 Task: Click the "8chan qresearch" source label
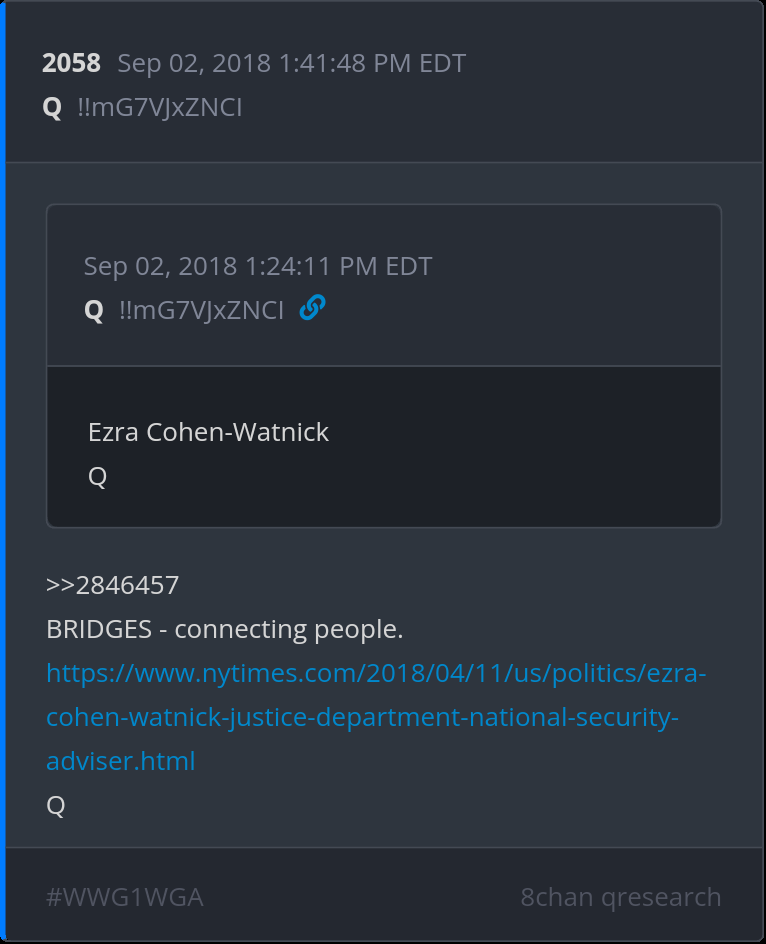620,897
